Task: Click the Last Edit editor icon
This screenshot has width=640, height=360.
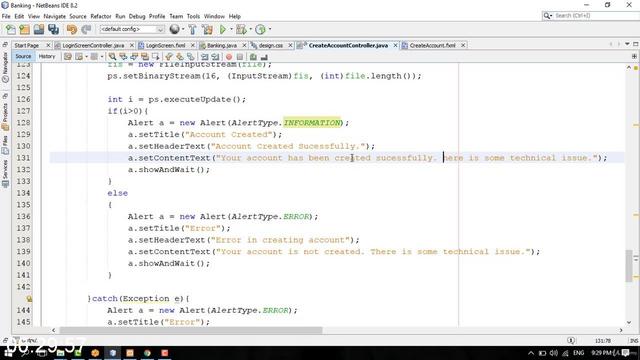Action: coord(68,57)
